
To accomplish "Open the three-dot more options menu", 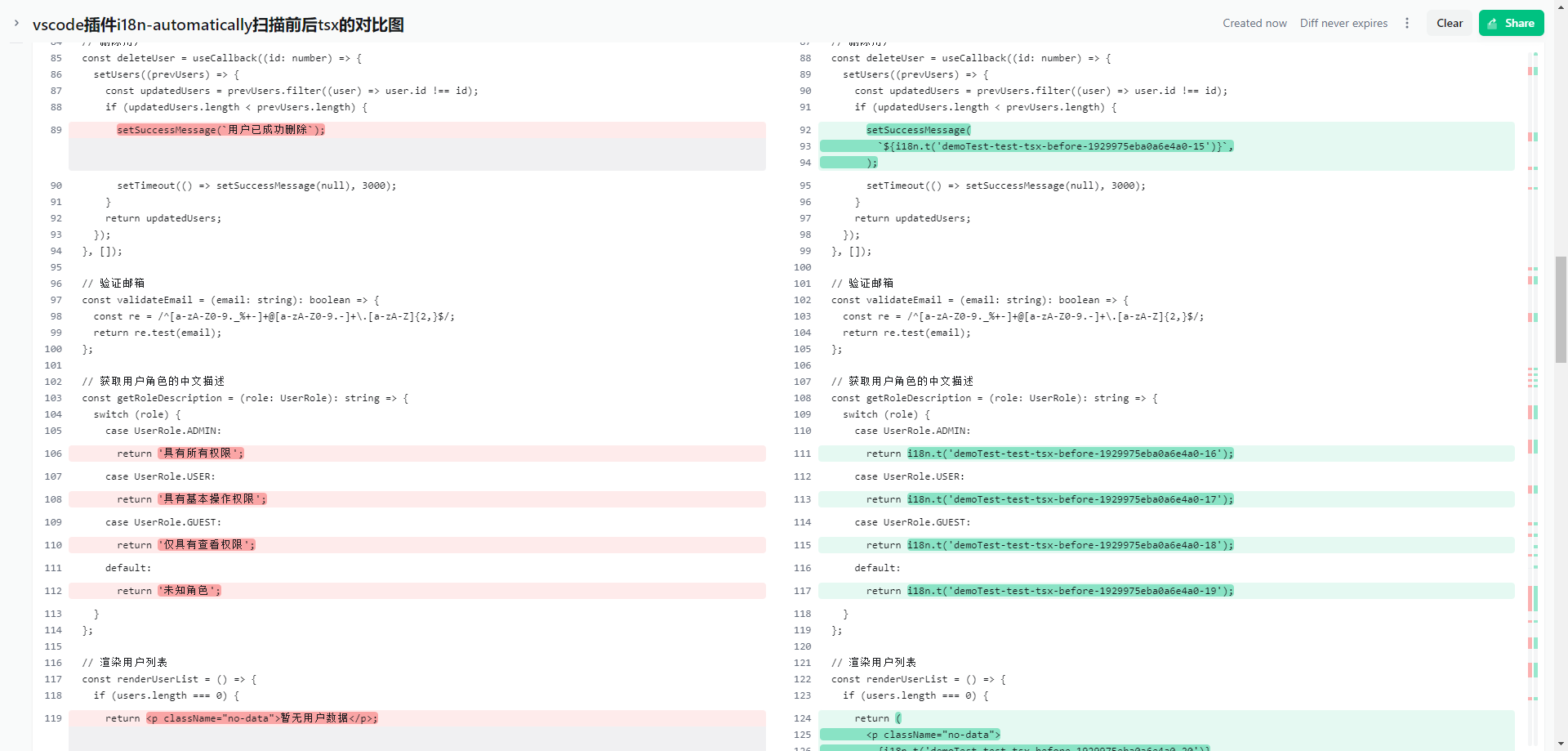I will pyautogui.click(x=1407, y=24).
